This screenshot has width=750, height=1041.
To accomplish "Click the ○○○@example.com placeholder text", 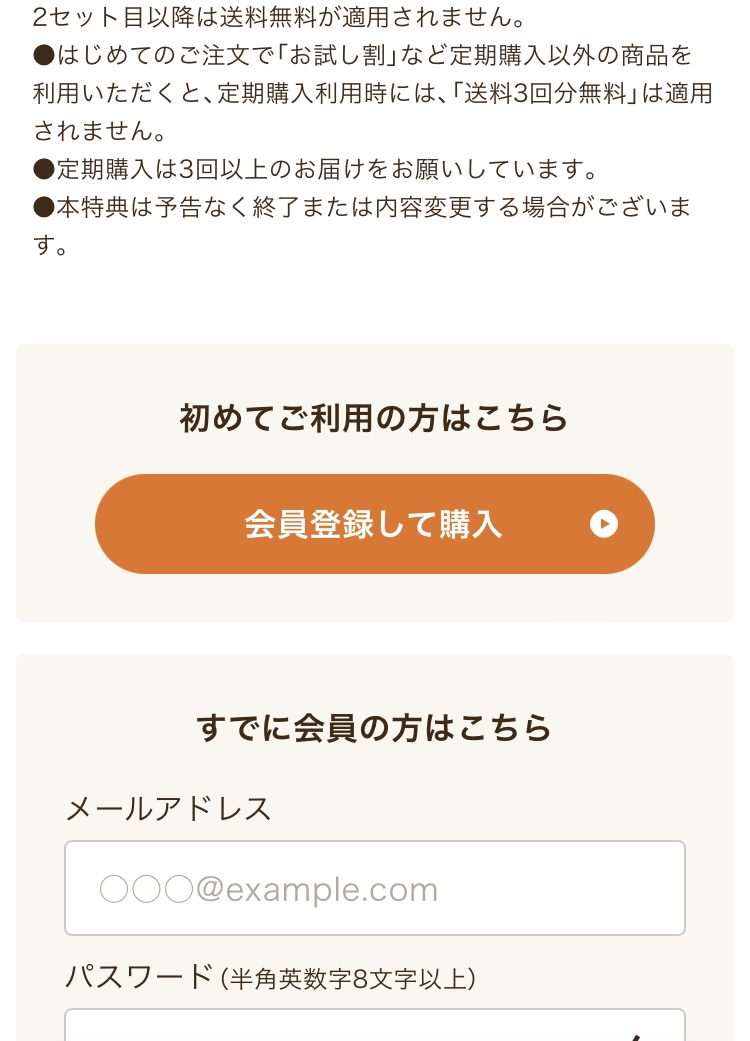I will pyautogui.click(x=268, y=889).
